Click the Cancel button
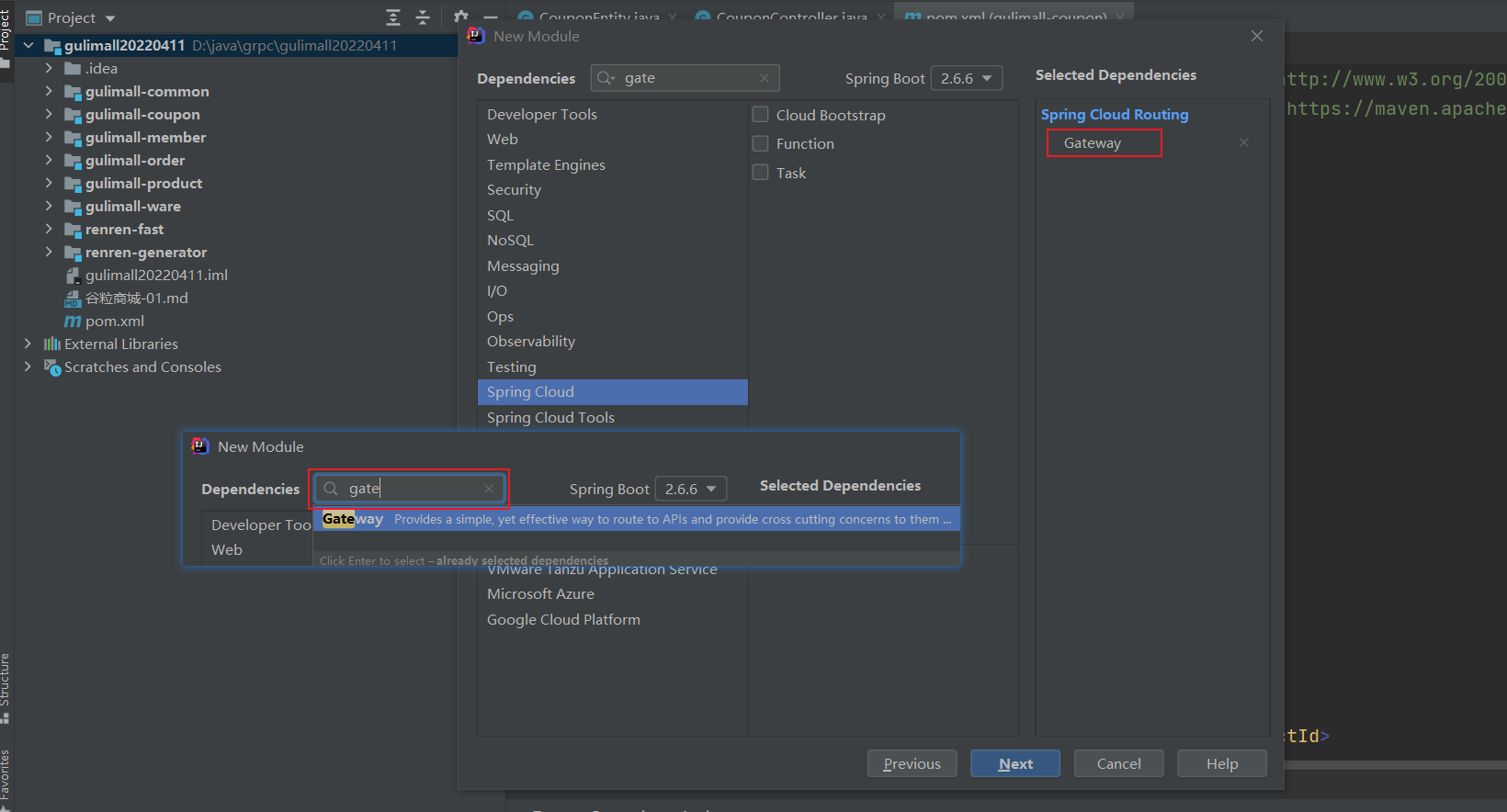1507x812 pixels. click(1118, 763)
